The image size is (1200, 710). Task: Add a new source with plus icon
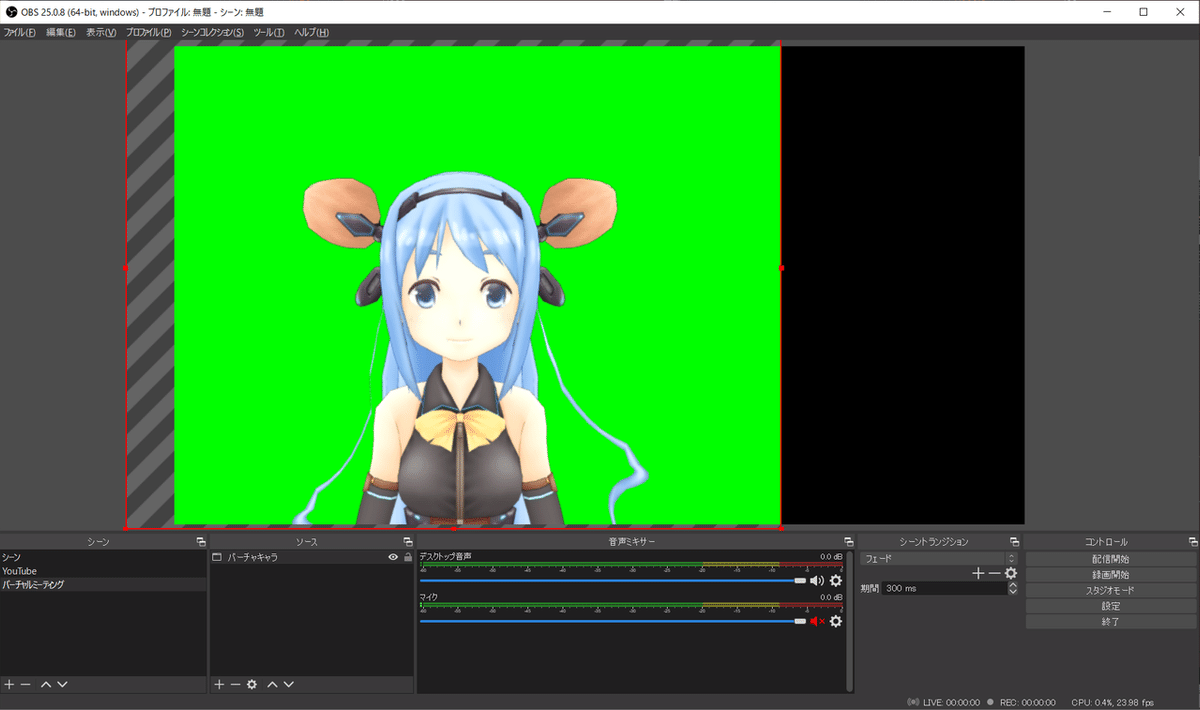point(219,684)
